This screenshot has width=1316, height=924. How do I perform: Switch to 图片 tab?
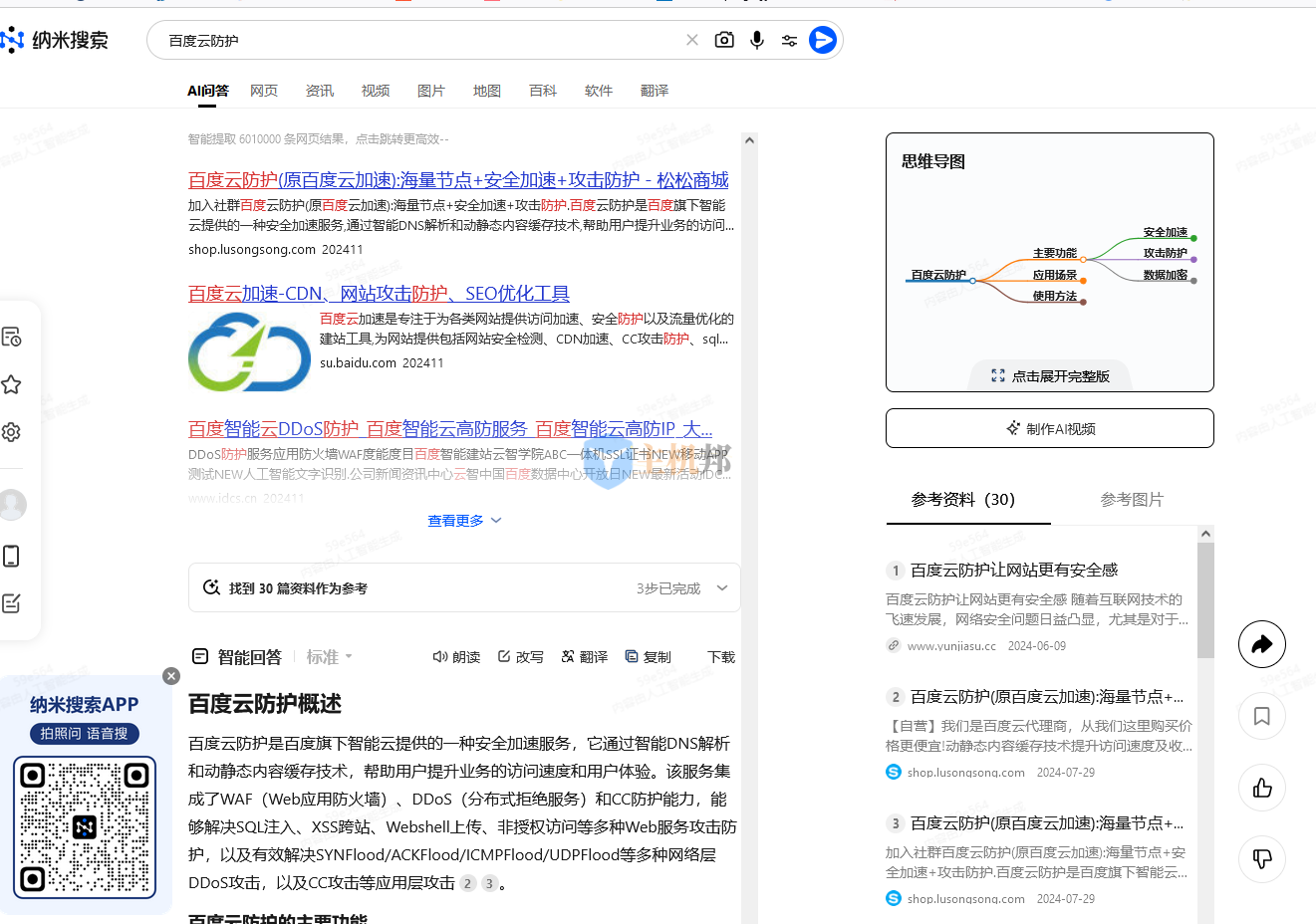[431, 91]
